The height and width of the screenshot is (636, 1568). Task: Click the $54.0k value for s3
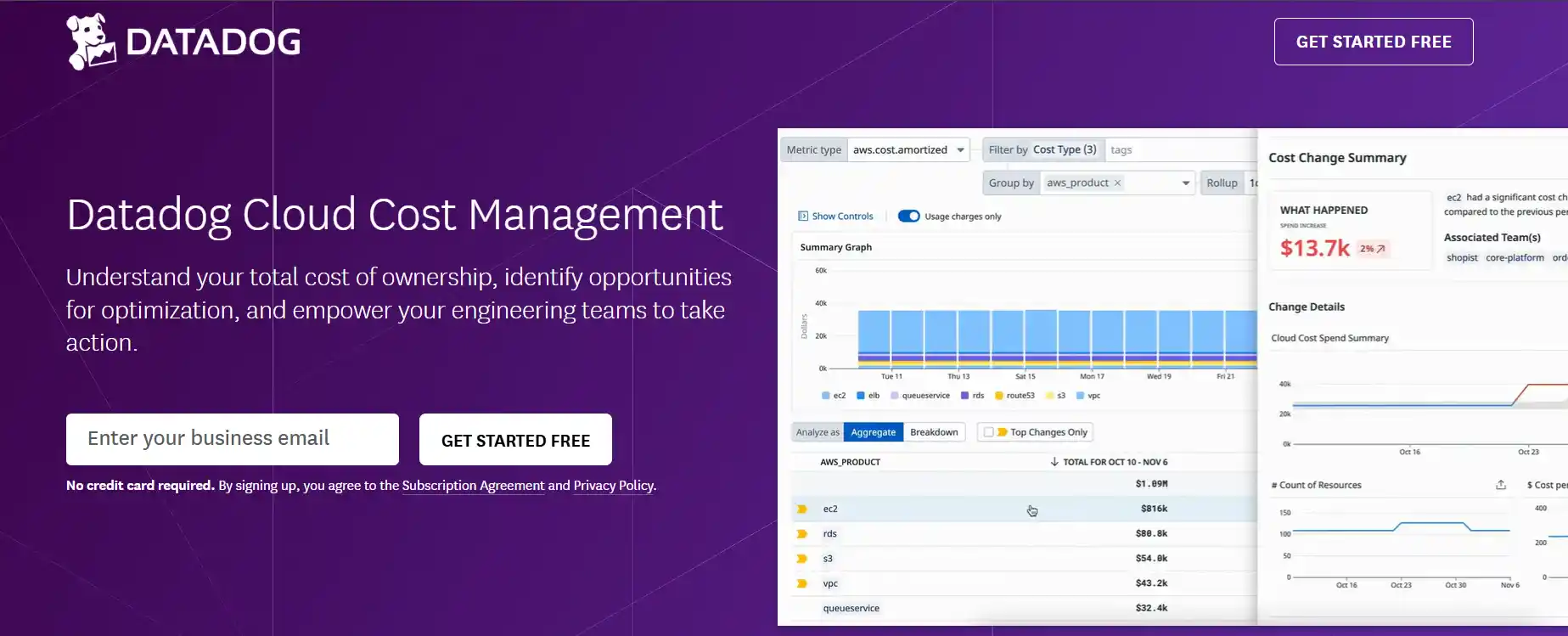[1151, 558]
